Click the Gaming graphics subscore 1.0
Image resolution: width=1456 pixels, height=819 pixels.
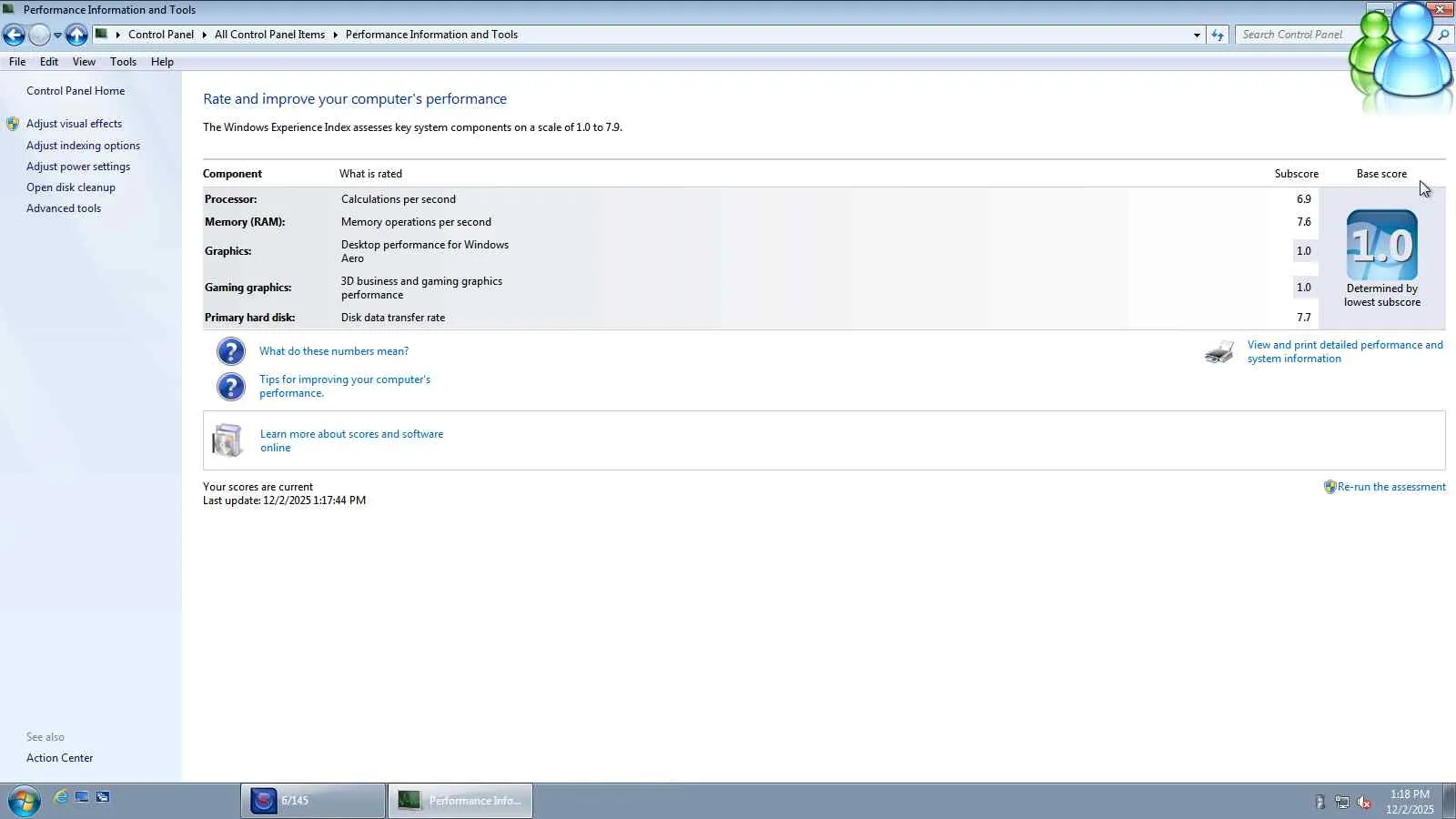(1304, 288)
